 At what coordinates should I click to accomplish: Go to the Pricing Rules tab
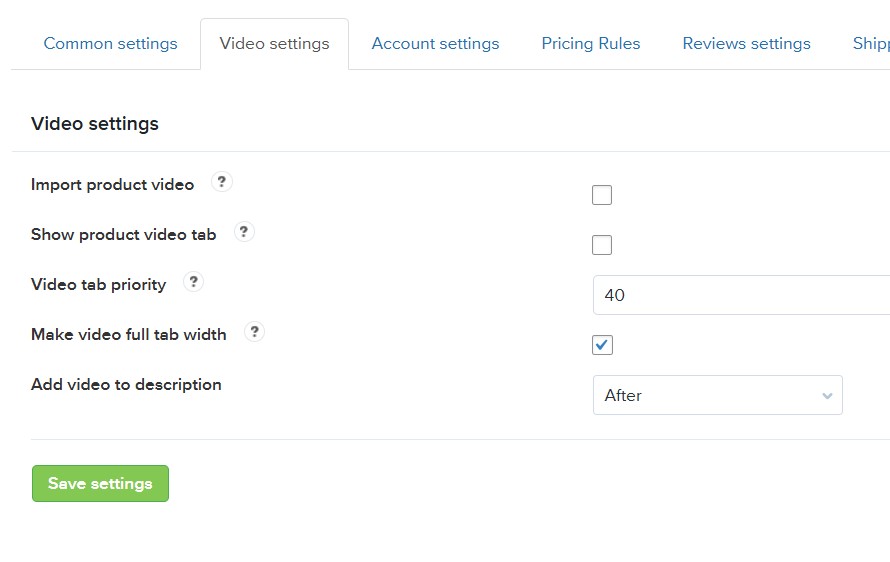pyautogui.click(x=591, y=44)
